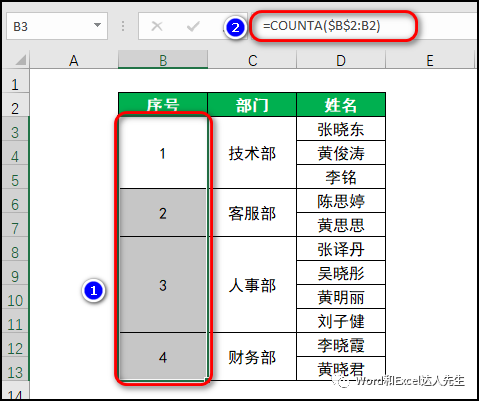The width and height of the screenshot is (479, 401).
Task: Select row 8 header
Action: pos(15,249)
